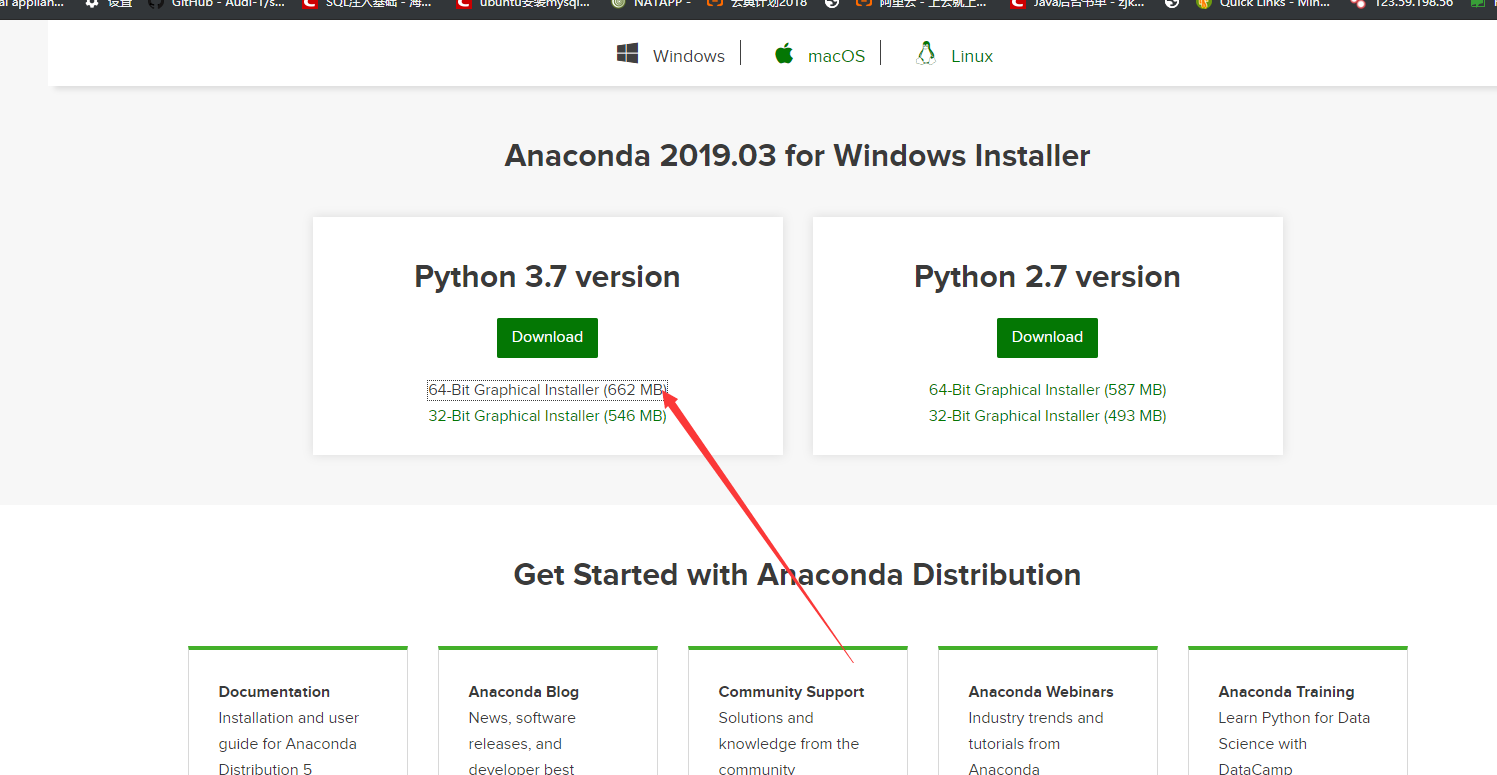
Task: Click the Community Support card heading
Action: click(791, 692)
